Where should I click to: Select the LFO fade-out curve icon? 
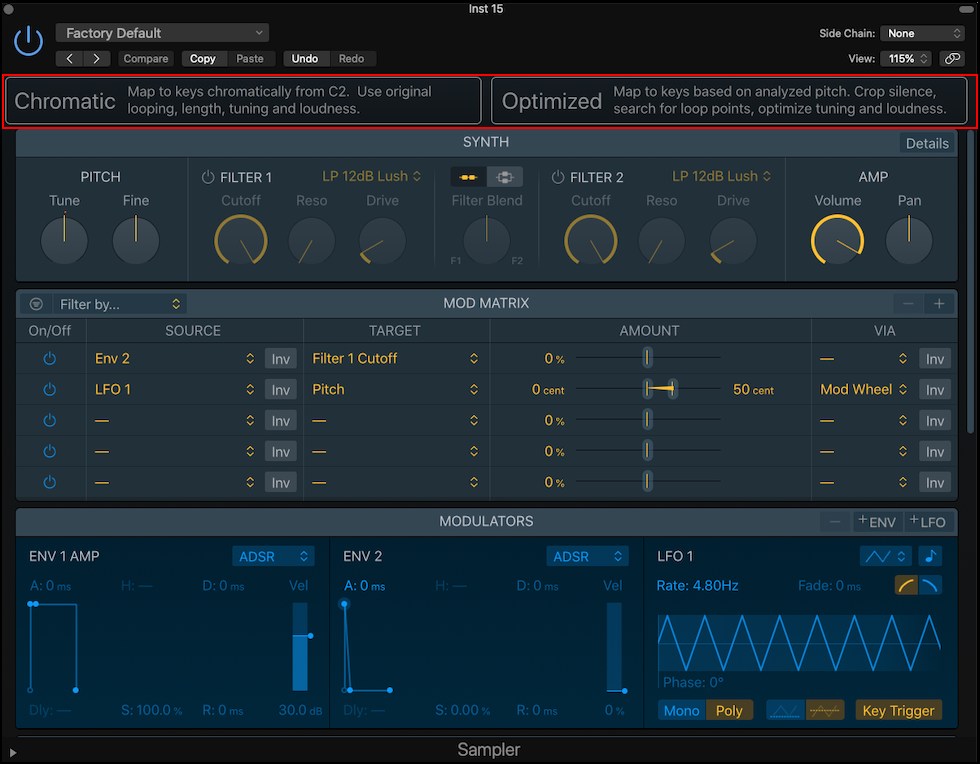click(x=930, y=585)
